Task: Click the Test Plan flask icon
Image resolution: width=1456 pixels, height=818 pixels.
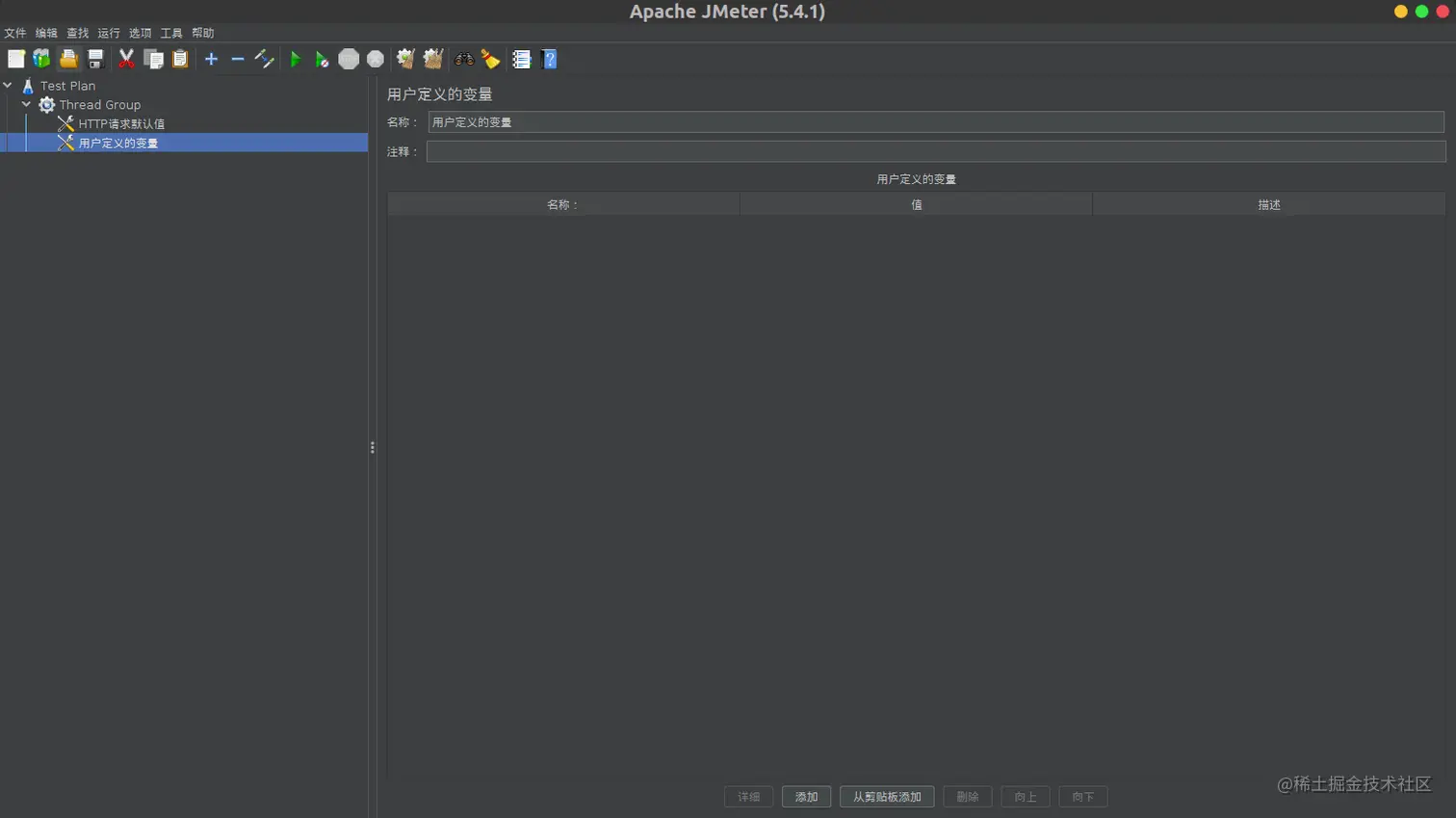Action: tap(28, 86)
